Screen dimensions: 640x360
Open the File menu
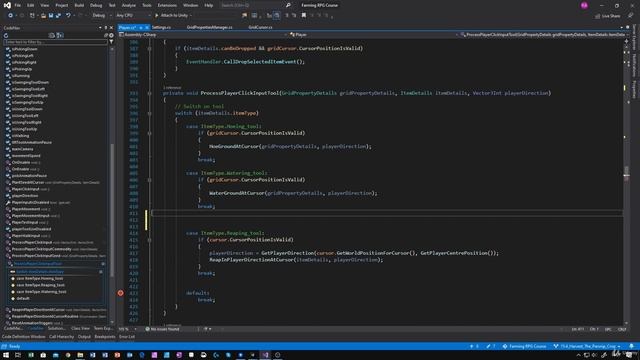[x=18, y=5]
